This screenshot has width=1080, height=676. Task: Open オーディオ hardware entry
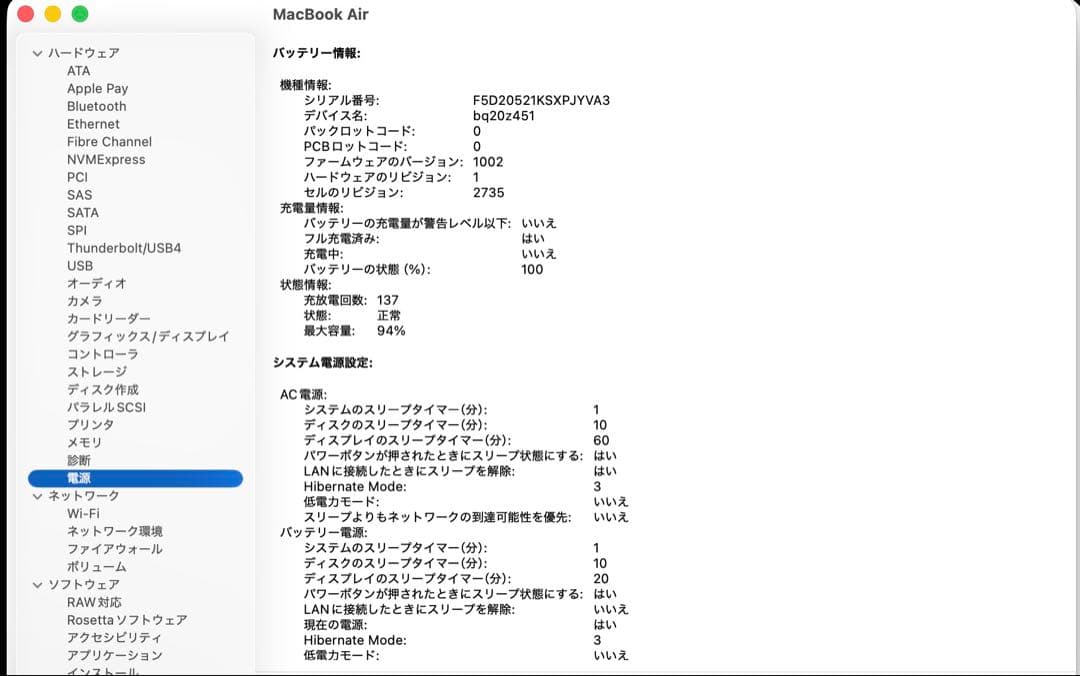tap(96, 283)
